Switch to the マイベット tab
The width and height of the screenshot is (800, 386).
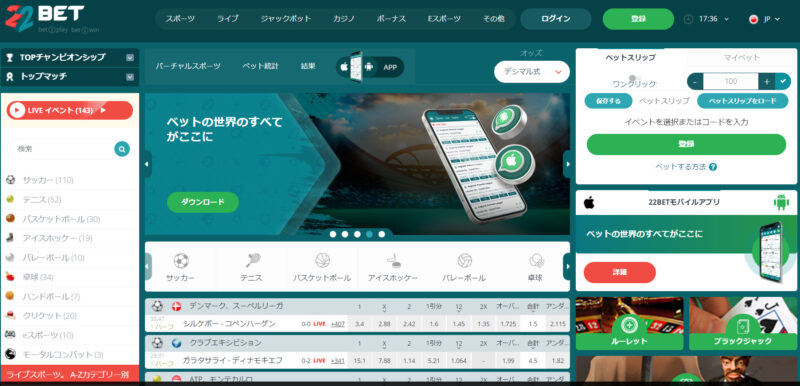pos(742,58)
